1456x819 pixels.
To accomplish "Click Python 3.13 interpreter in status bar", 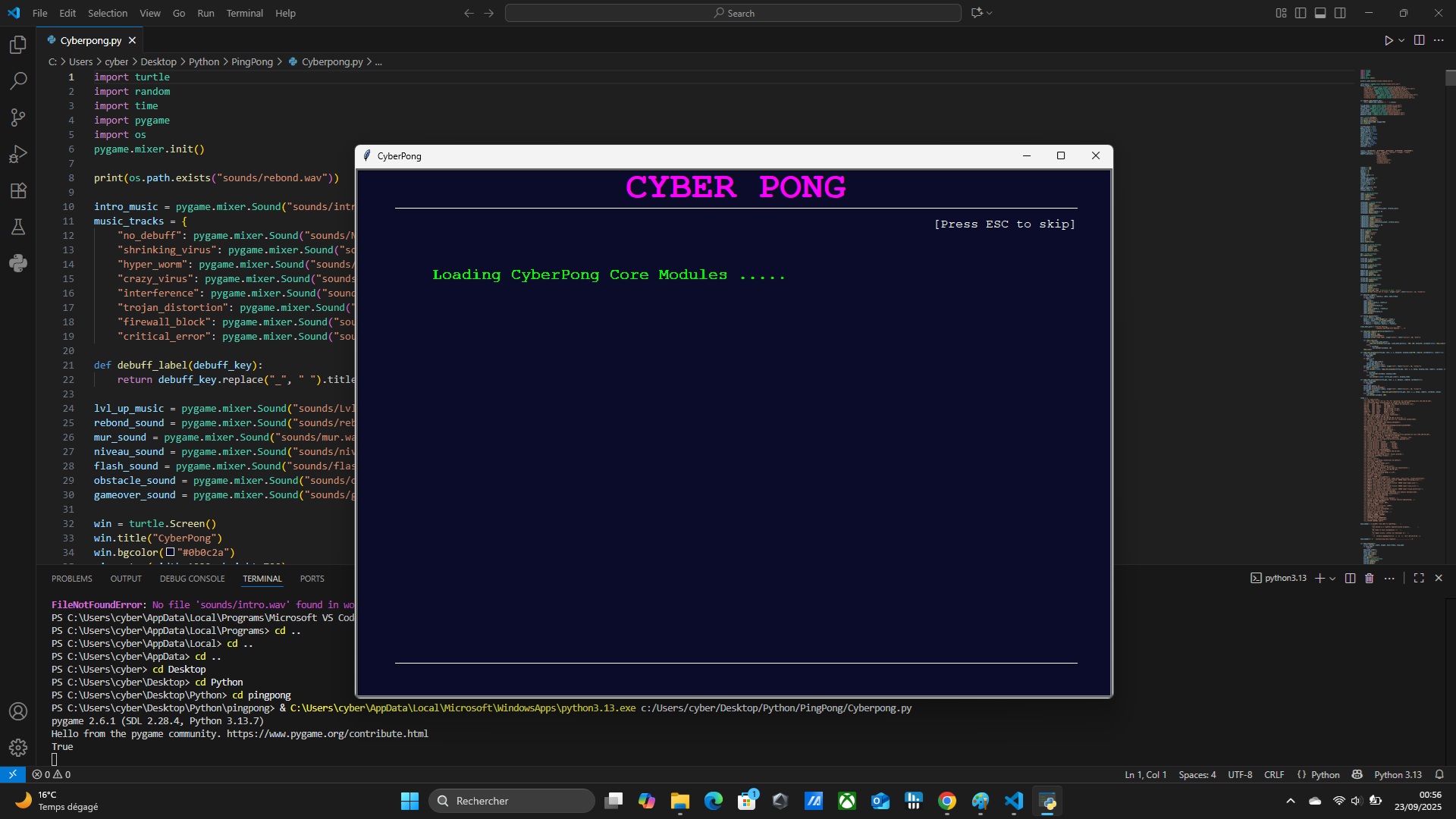I will click(1398, 775).
